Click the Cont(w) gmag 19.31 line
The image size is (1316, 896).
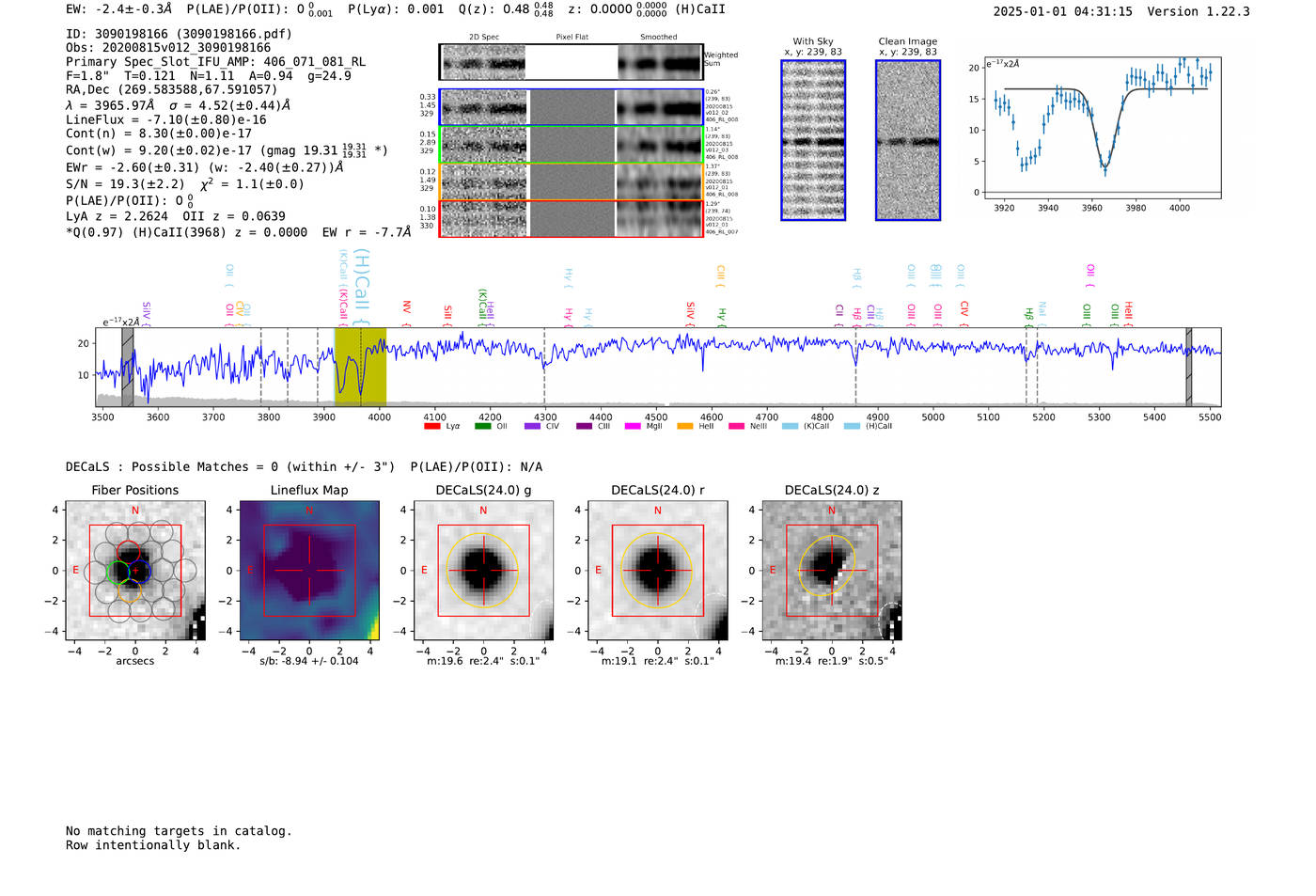[x=227, y=150]
